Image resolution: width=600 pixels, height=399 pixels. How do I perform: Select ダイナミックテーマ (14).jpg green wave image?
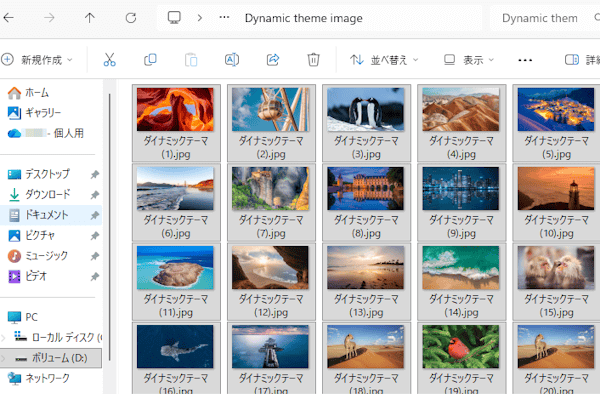[461, 282]
